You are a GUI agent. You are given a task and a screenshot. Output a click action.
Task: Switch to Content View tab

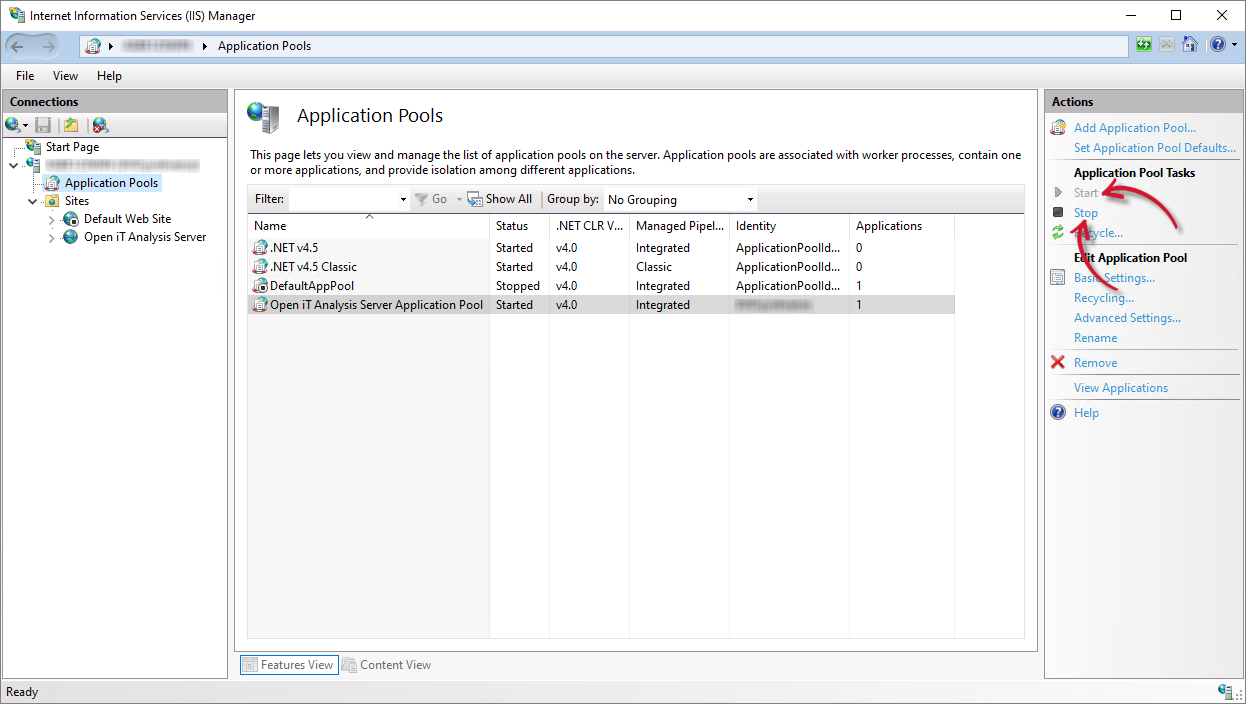394,664
